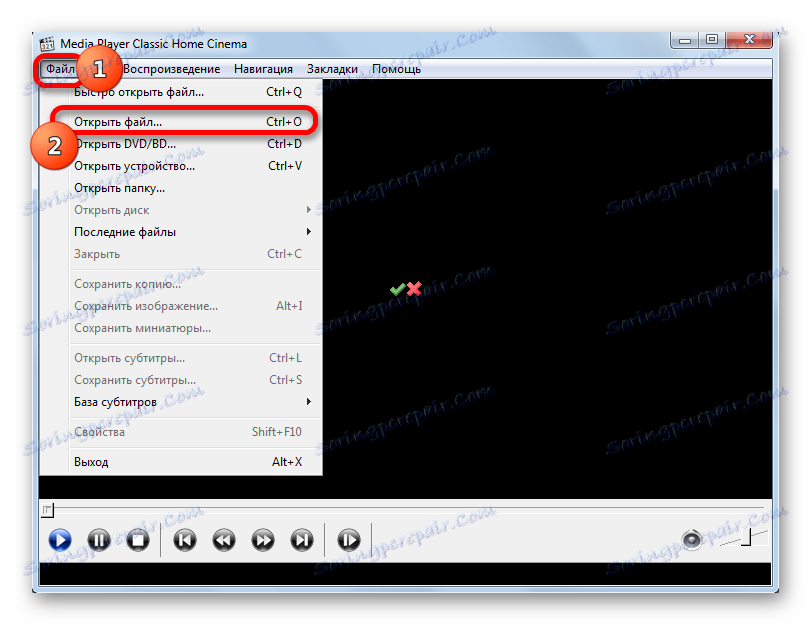Viewport: 811px width, 625px height.
Task: Click the volume slider
Action: pos(743,538)
